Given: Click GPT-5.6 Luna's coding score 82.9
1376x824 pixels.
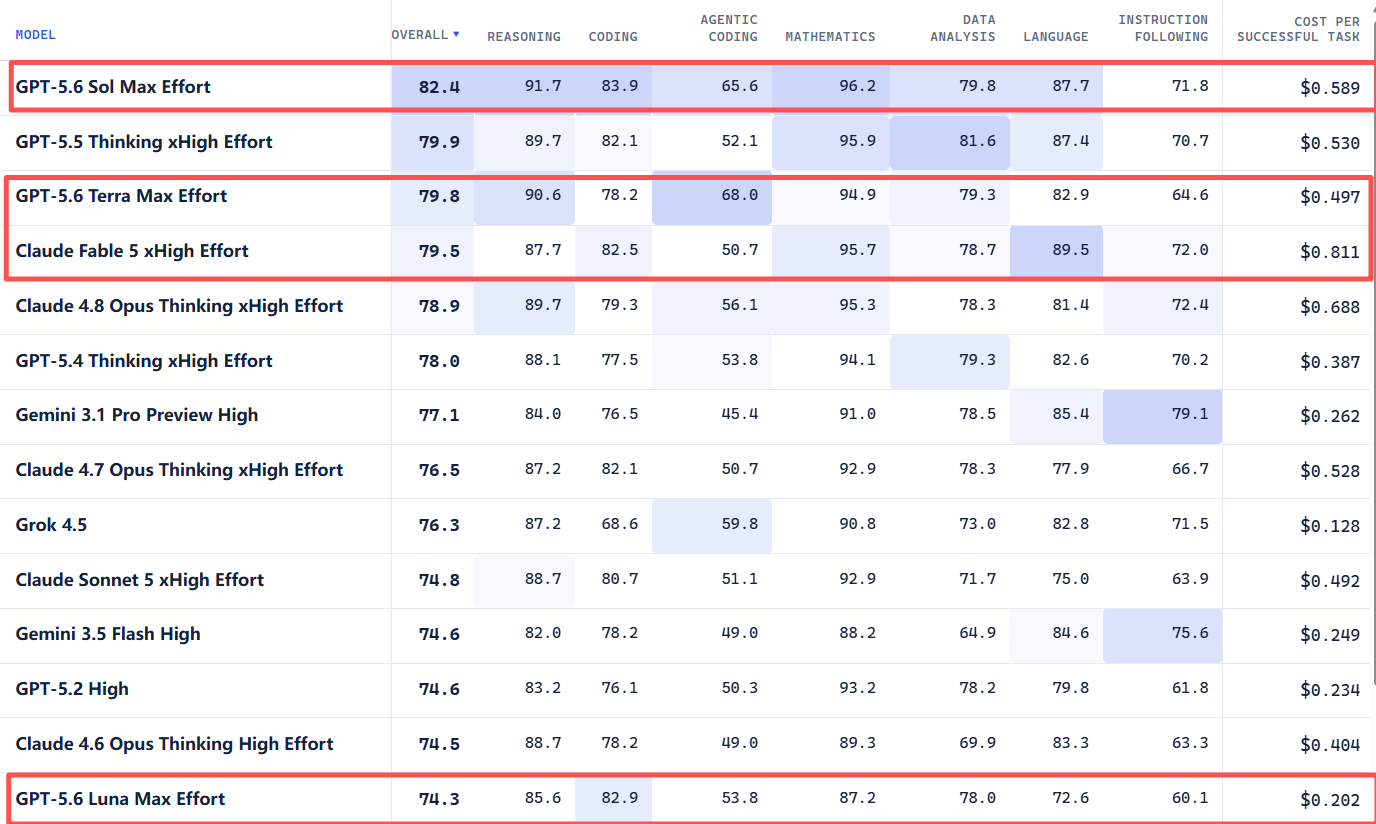Looking at the screenshot, I should click(x=619, y=798).
